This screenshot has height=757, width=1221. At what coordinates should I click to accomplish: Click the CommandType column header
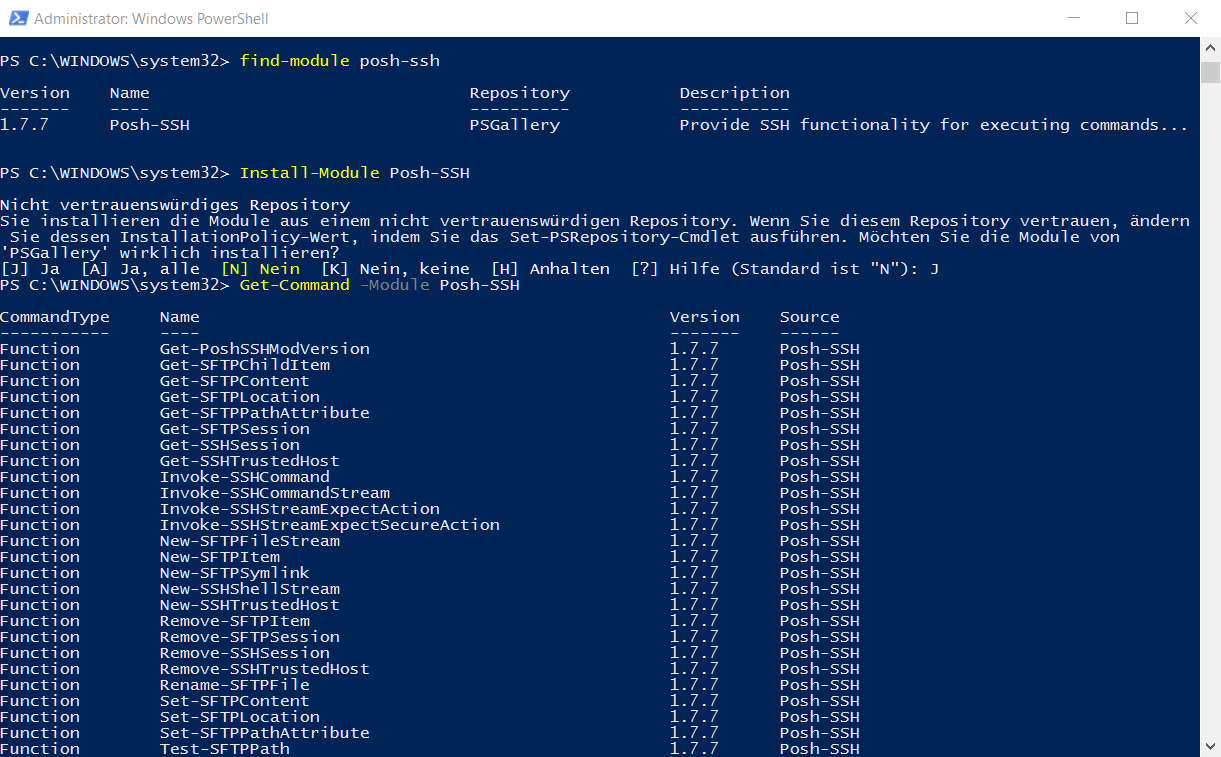pyautogui.click(x=55, y=317)
